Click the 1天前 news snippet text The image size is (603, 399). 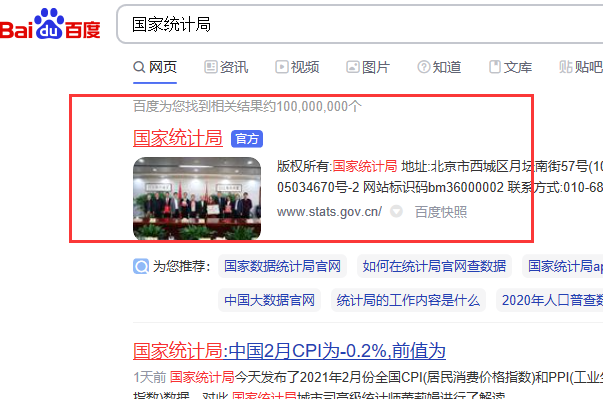(x=368, y=377)
